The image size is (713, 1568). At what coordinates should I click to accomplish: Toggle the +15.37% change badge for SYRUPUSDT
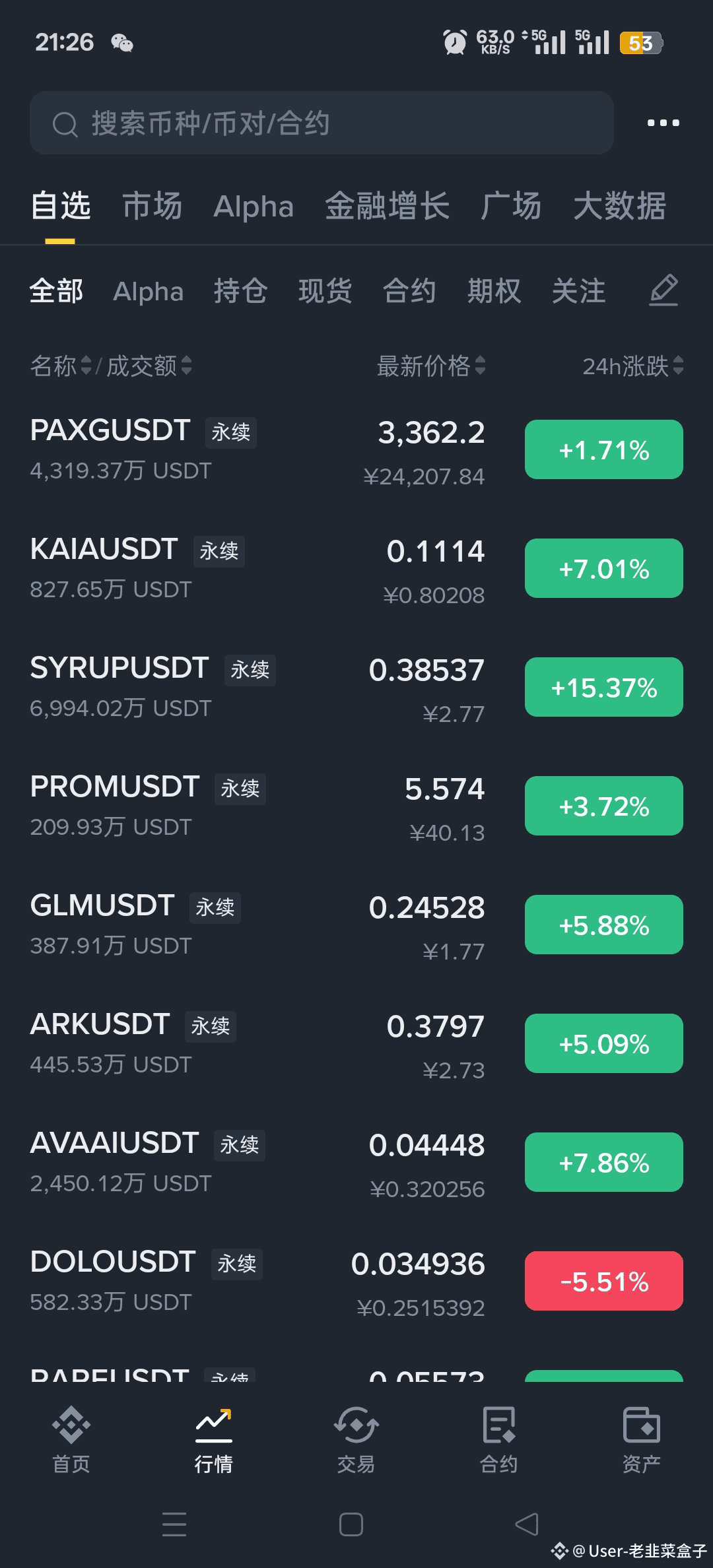point(603,687)
